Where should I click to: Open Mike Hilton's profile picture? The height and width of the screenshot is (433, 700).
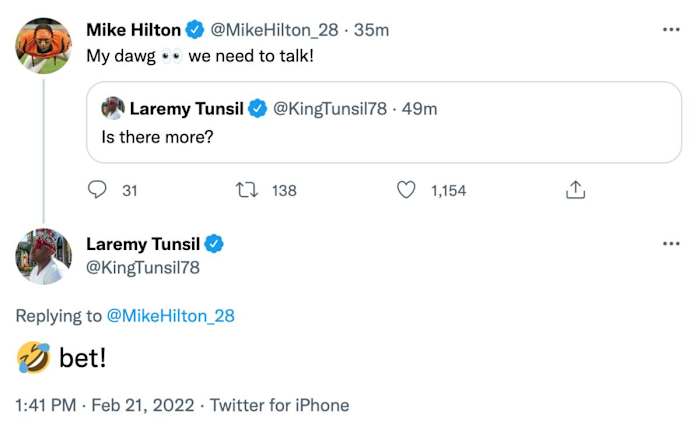[x=44, y=45]
